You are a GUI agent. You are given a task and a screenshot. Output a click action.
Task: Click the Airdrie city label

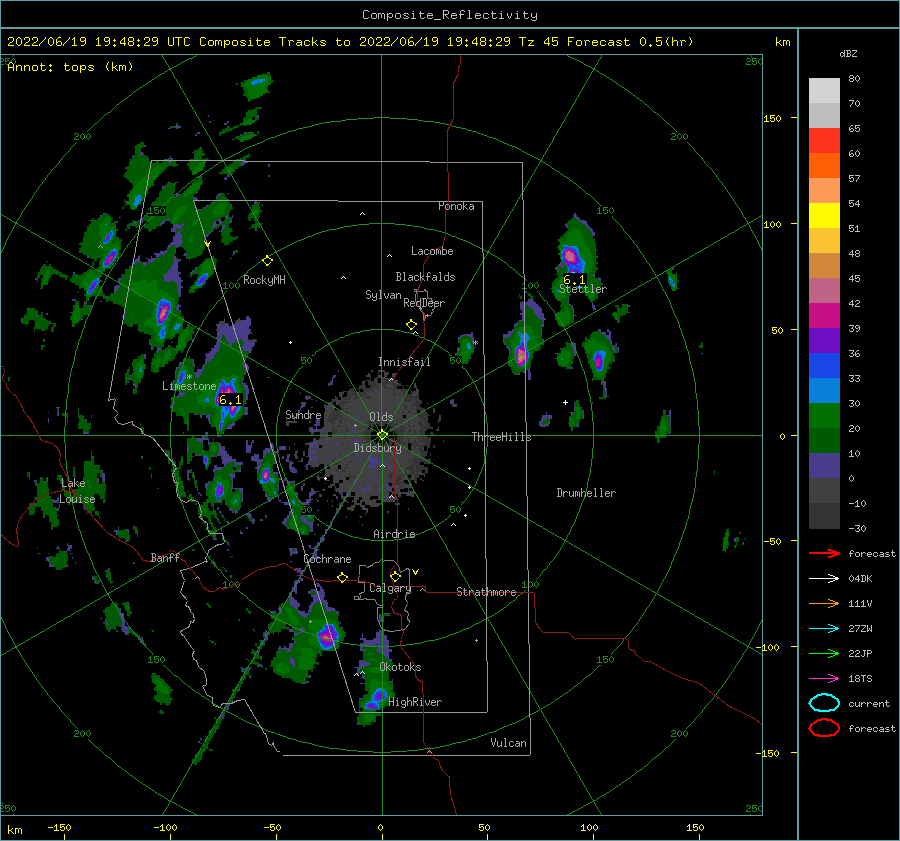(x=394, y=534)
